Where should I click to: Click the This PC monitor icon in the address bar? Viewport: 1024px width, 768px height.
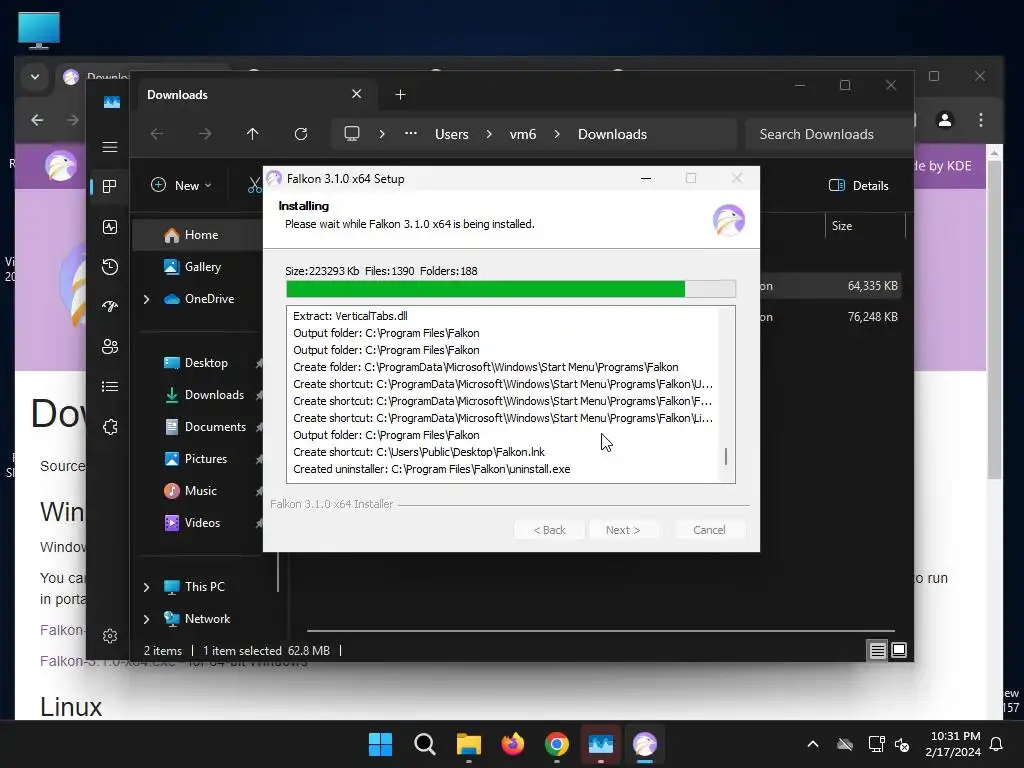[352, 134]
